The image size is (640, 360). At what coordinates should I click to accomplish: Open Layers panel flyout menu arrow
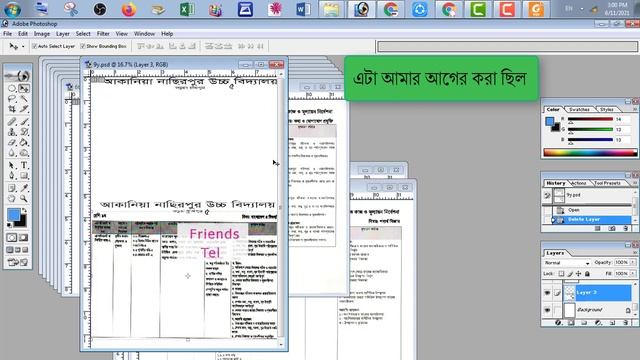point(635,253)
